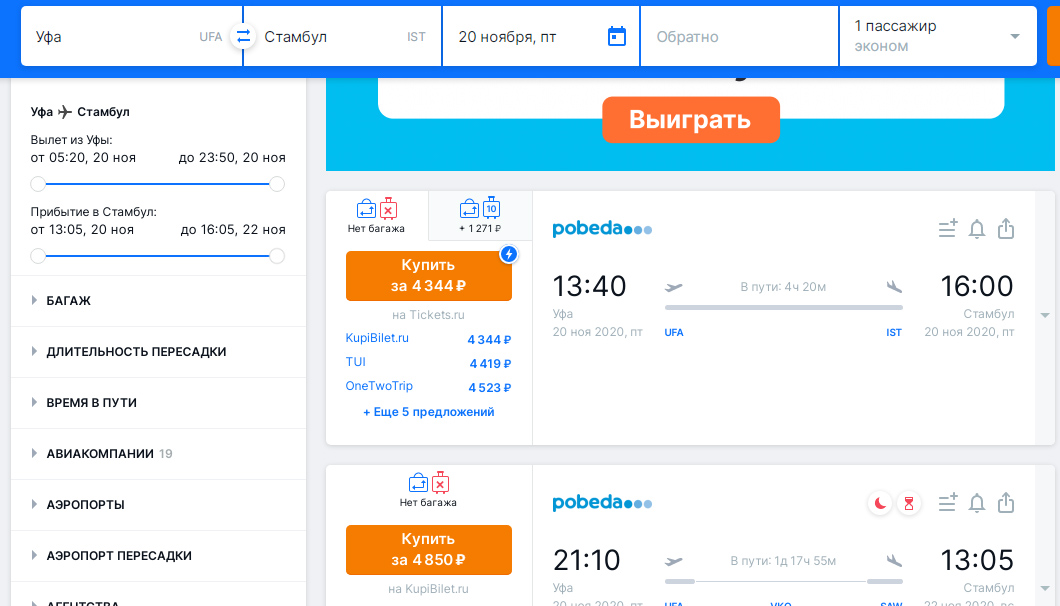Expand details of the 13:40 flight card
The image size is (1060, 606).
pyautogui.click(x=1045, y=315)
